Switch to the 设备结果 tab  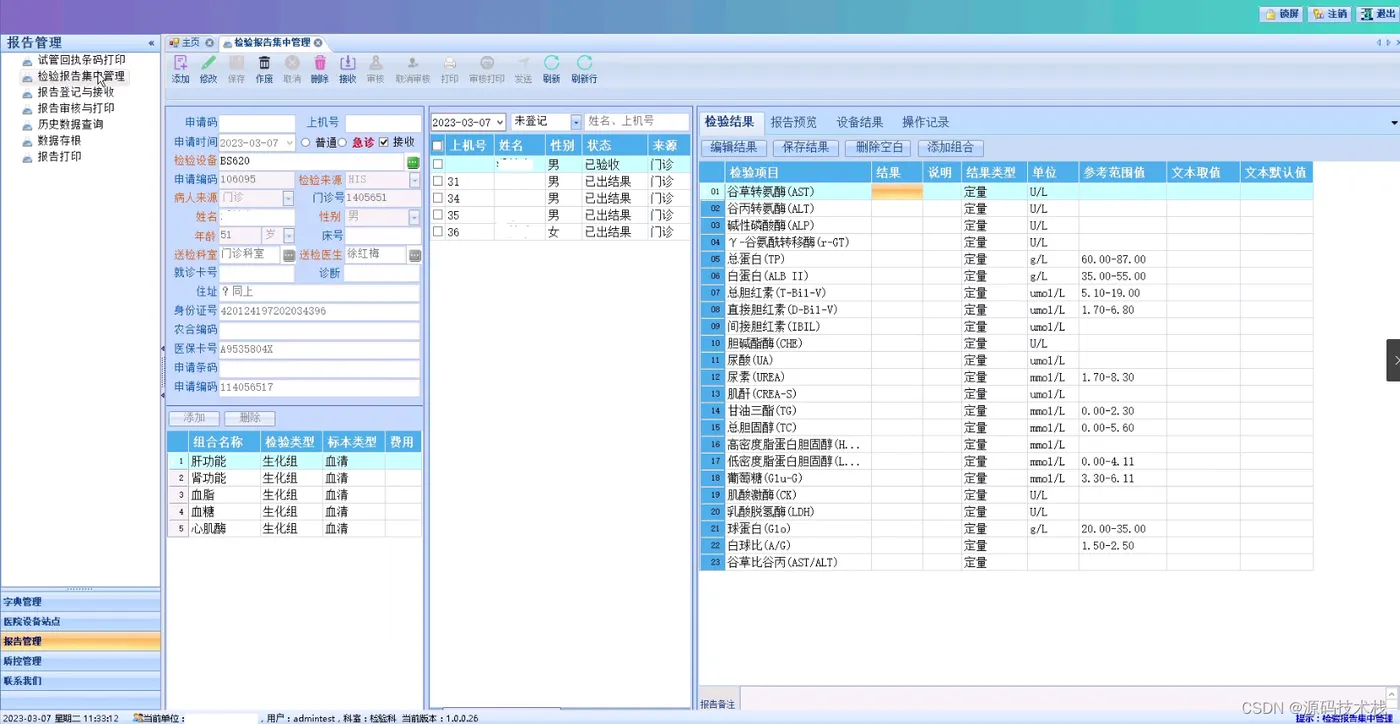click(x=860, y=122)
